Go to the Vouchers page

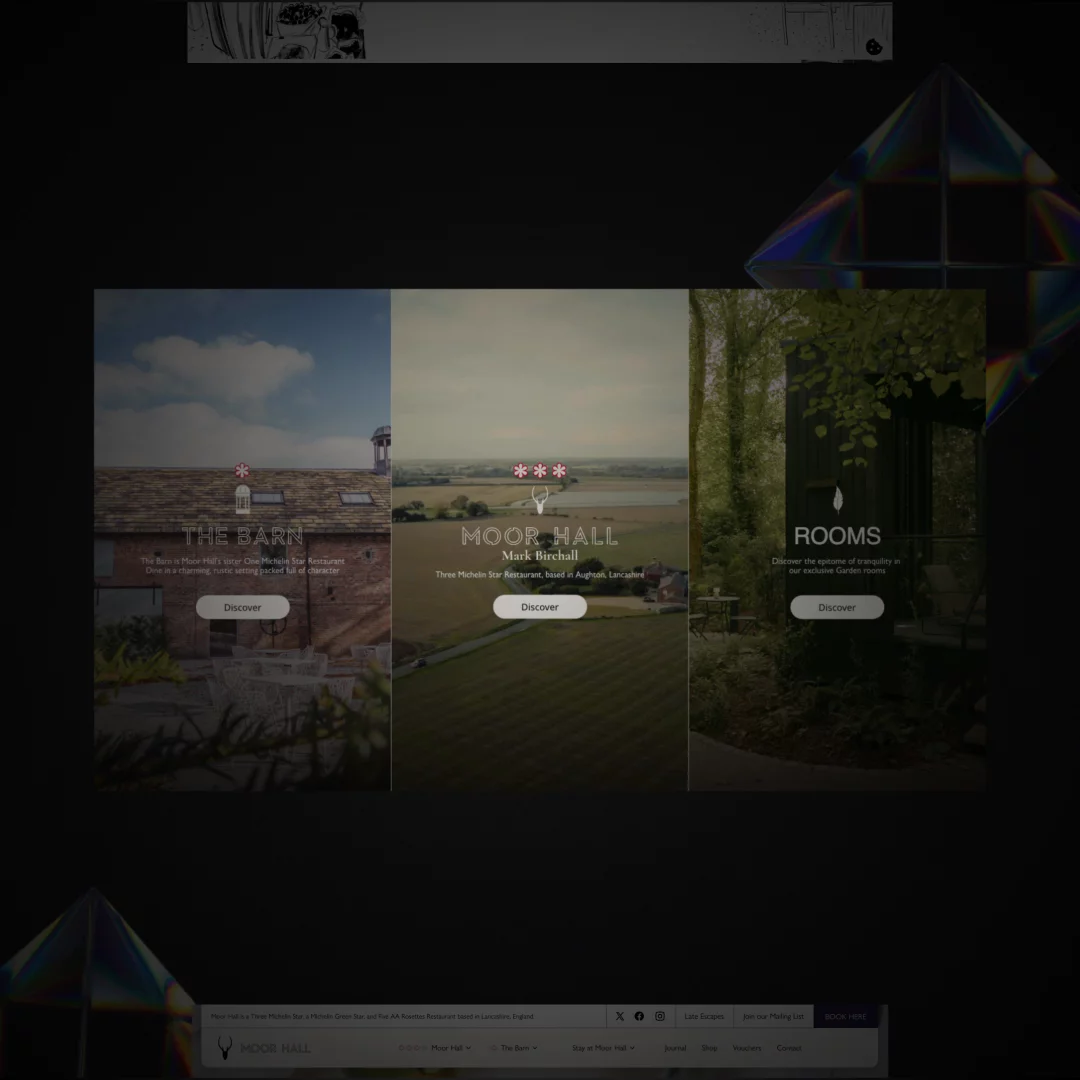[746, 1048]
